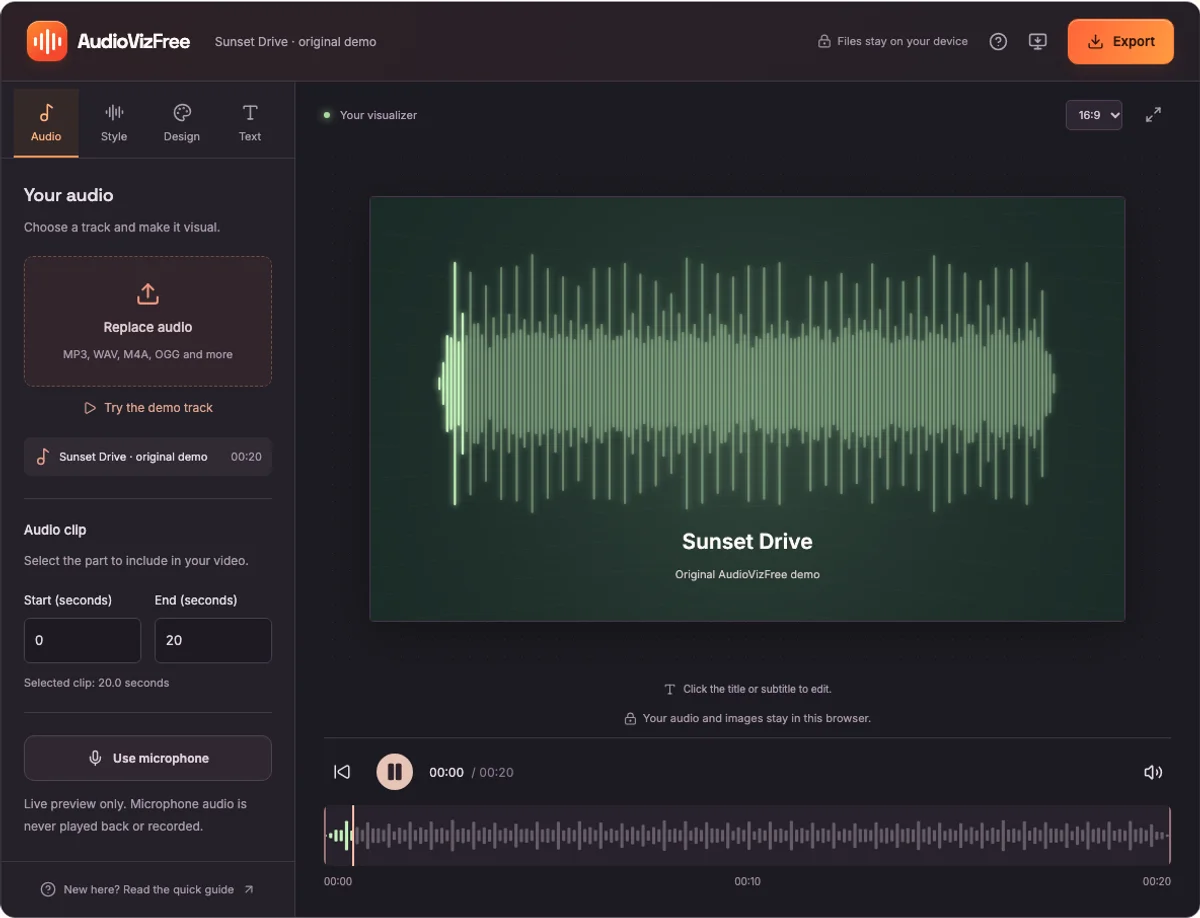Edit the Original AudioVizFree demo subtitle
This screenshot has height=918, width=1200.
[x=747, y=575]
